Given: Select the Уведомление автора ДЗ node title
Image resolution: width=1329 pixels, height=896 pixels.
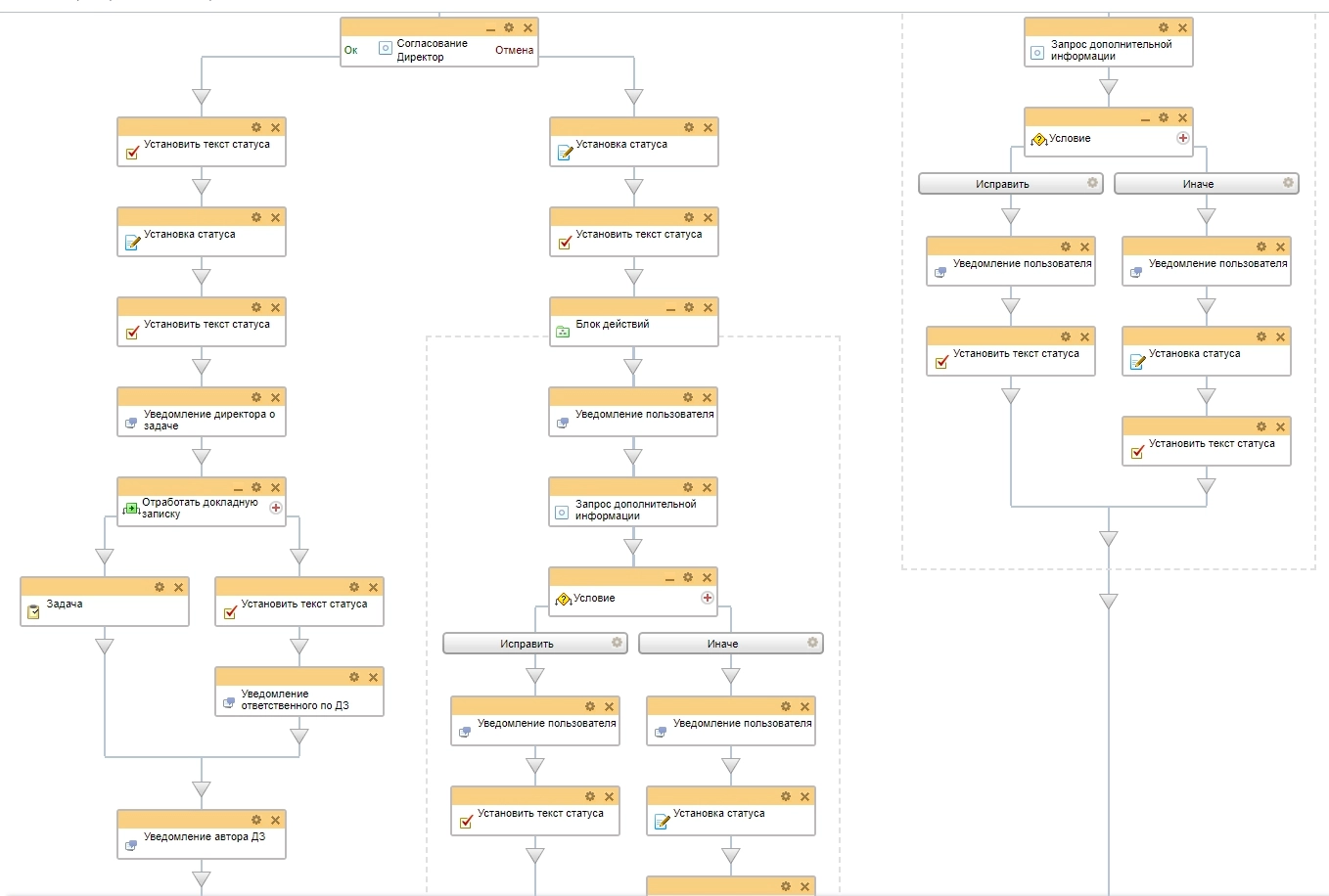Looking at the screenshot, I should (204, 837).
